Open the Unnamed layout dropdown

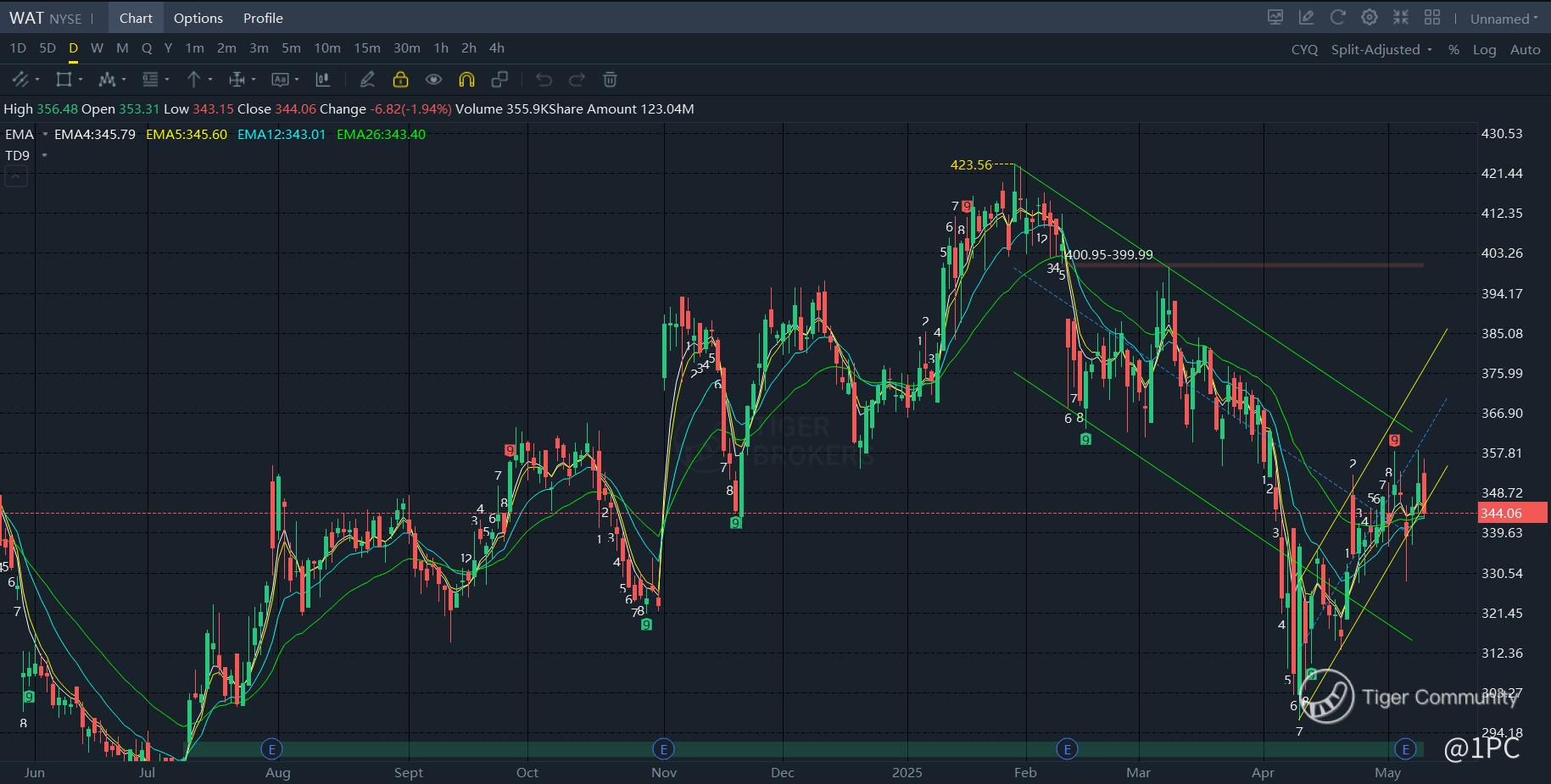pos(1504,19)
